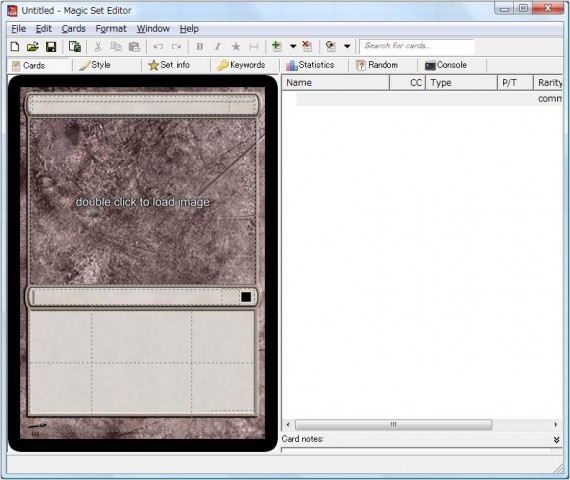Open the Edit menu

44,29
